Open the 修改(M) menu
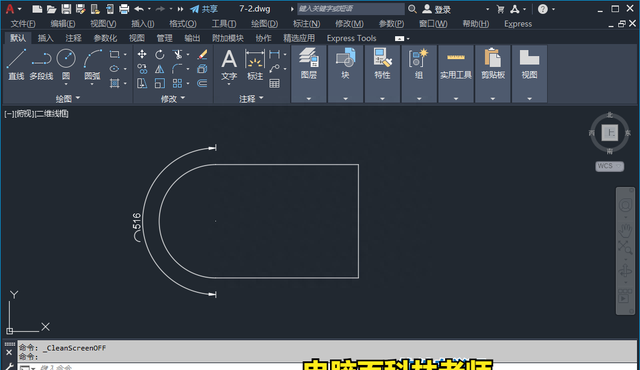The width and height of the screenshot is (640, 370). pos(349,24)
